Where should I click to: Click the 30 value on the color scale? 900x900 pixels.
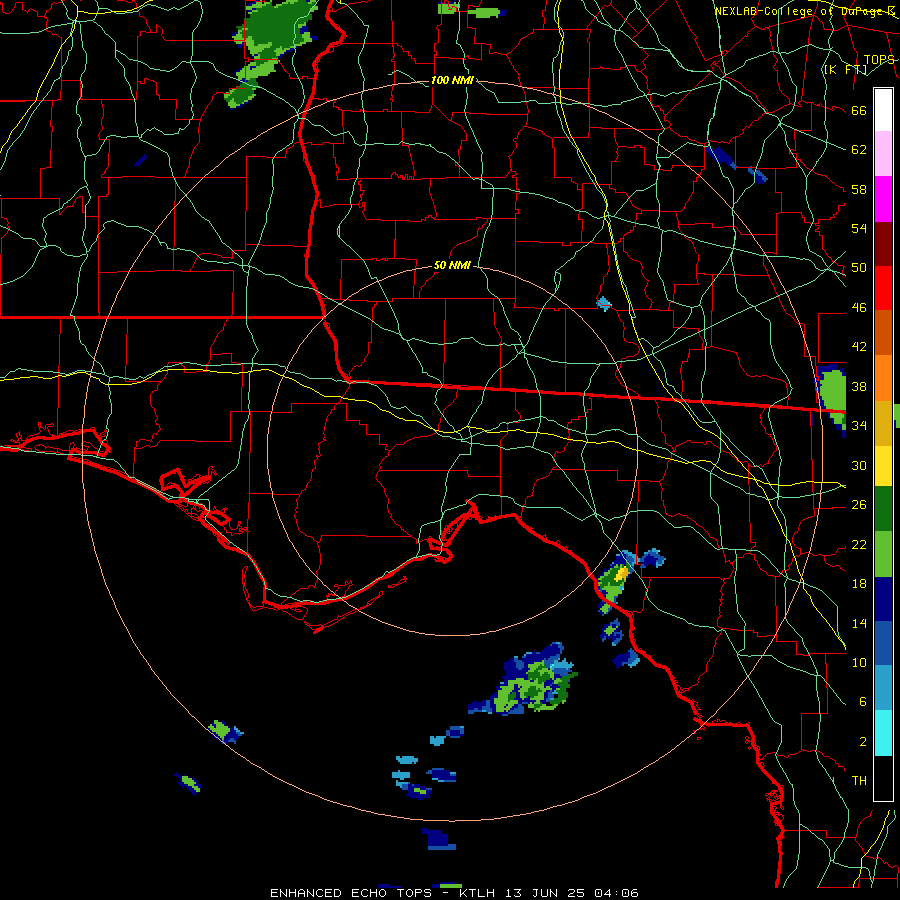point(859,465)
